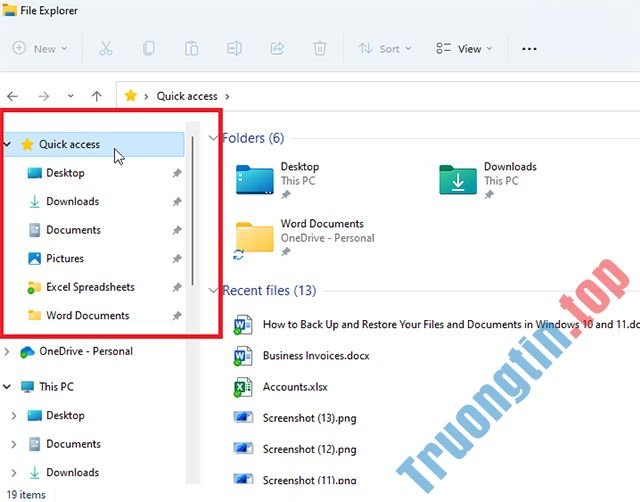Click pin icon next to sidebar Word Documents
The image size is (640, 502).
177,315
